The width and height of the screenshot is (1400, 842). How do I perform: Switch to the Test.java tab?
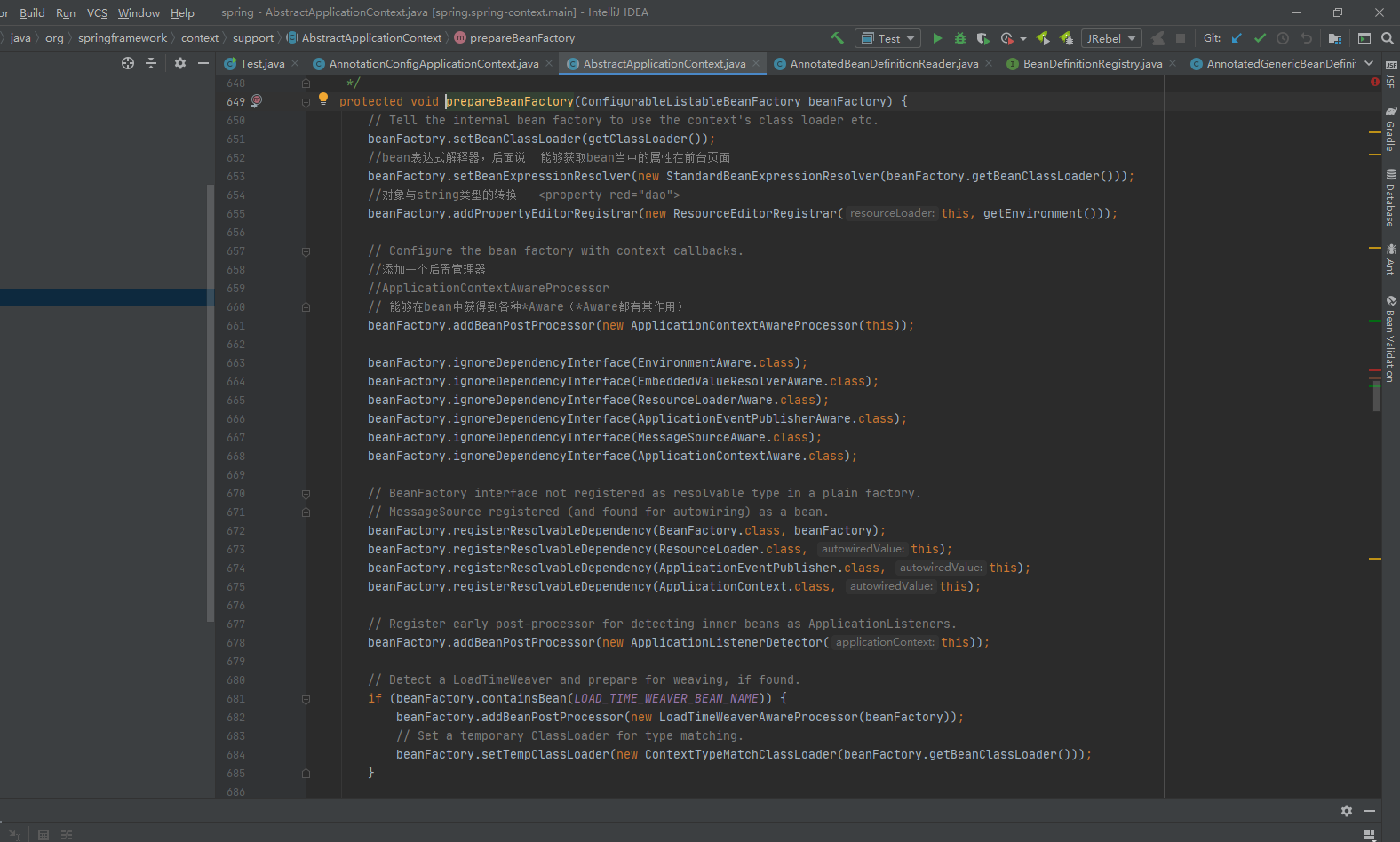[x=262, y=63]
